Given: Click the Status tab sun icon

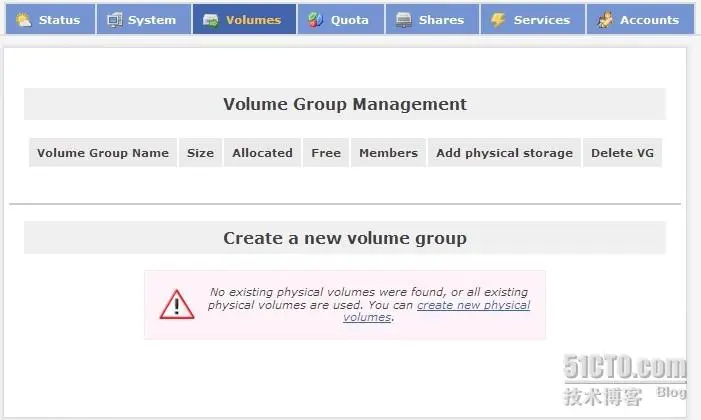Looking at the screenshot, I should tap(23, 20).
